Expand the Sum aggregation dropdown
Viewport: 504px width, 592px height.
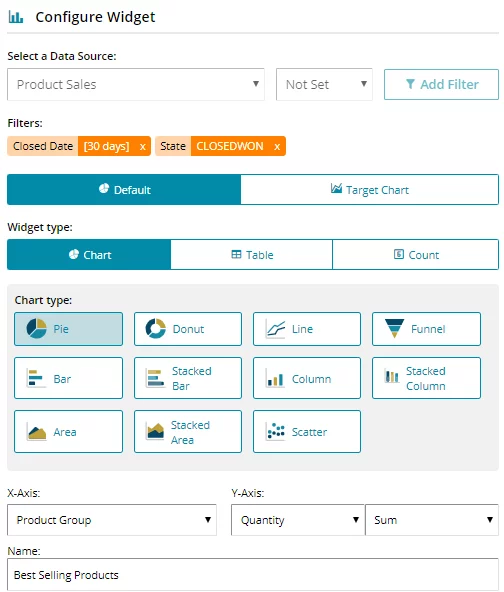(432, 520)
